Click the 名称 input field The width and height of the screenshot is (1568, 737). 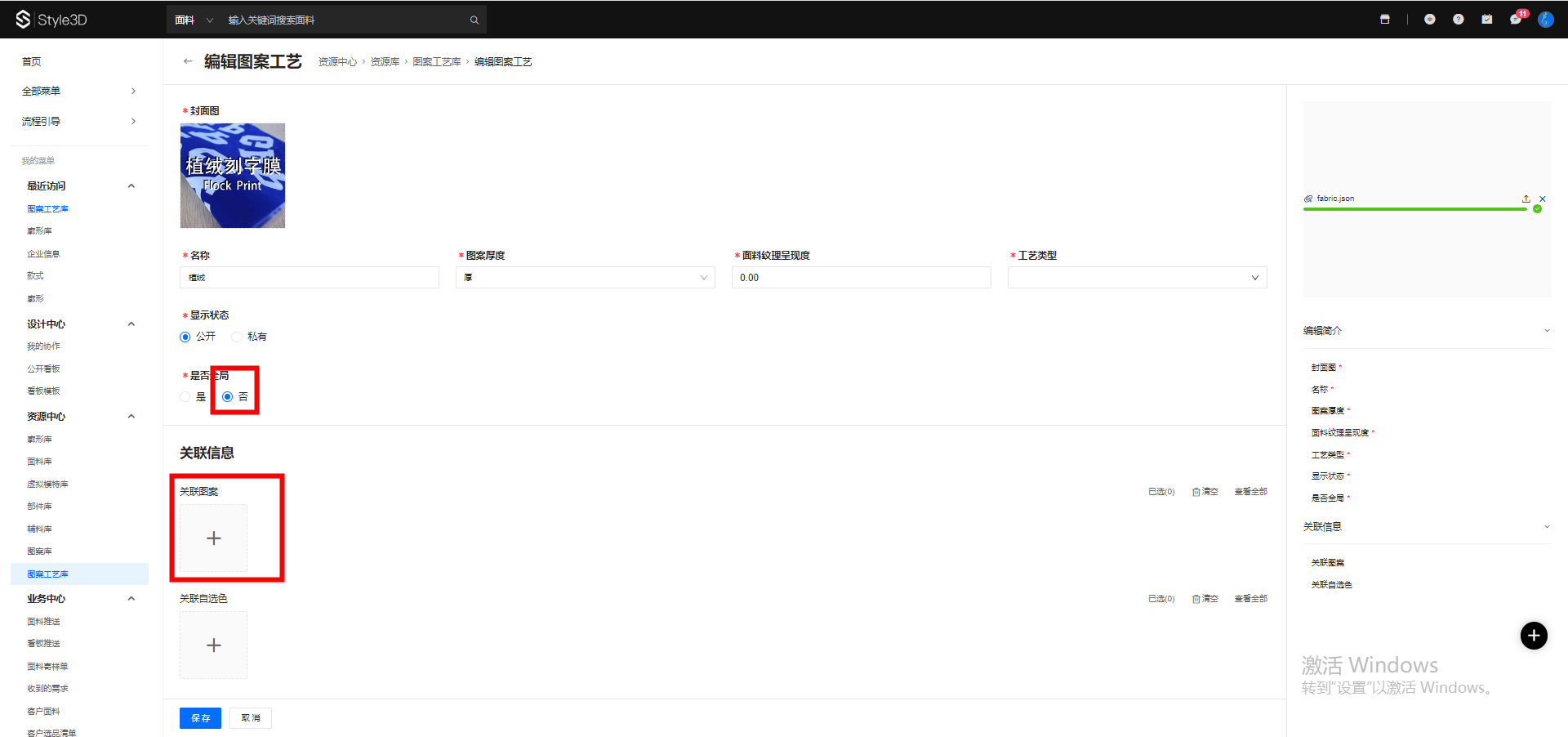pos(309,278)
